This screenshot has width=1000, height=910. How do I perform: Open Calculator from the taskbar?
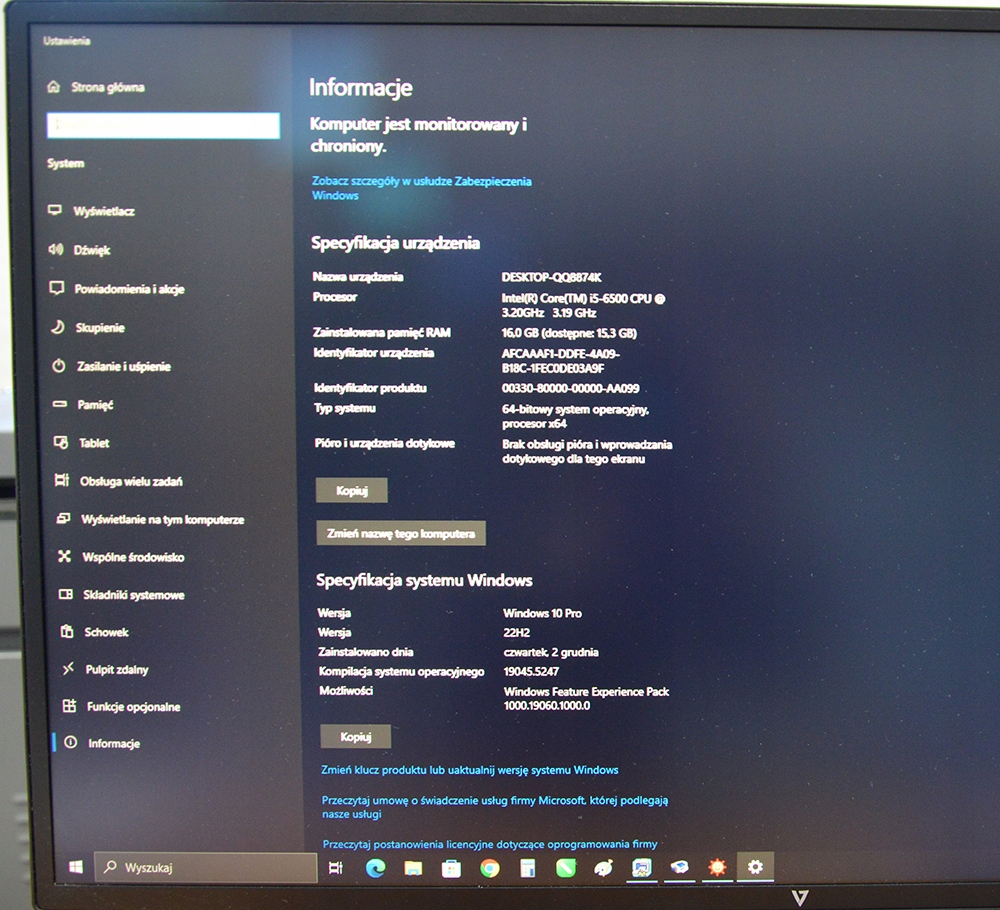click(x=527, y=868)
